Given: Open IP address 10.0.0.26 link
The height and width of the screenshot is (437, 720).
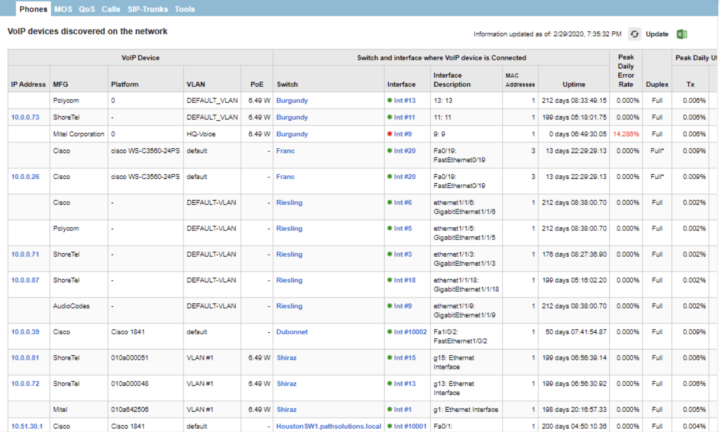Looking at the screenshot, I should click(25, 177).
